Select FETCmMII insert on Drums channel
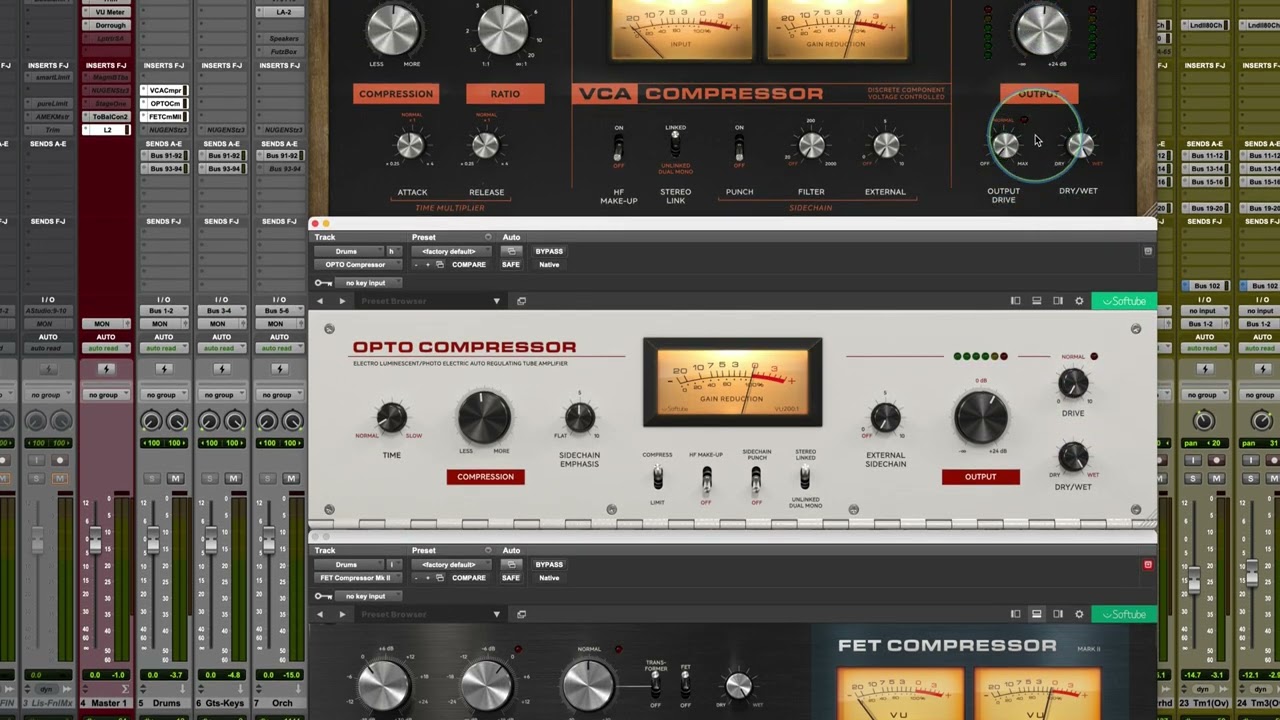The image size is (1280, 720). (x=164, y=117)
